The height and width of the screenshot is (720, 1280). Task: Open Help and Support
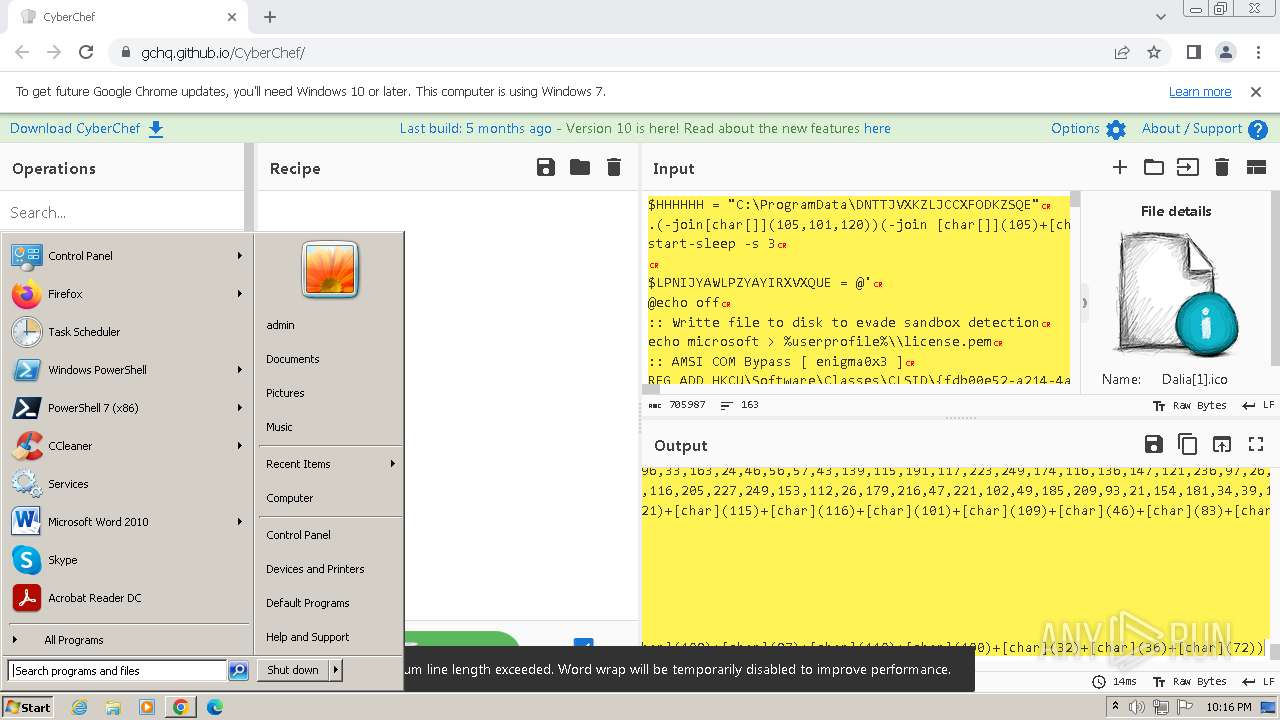click(308, 637)
